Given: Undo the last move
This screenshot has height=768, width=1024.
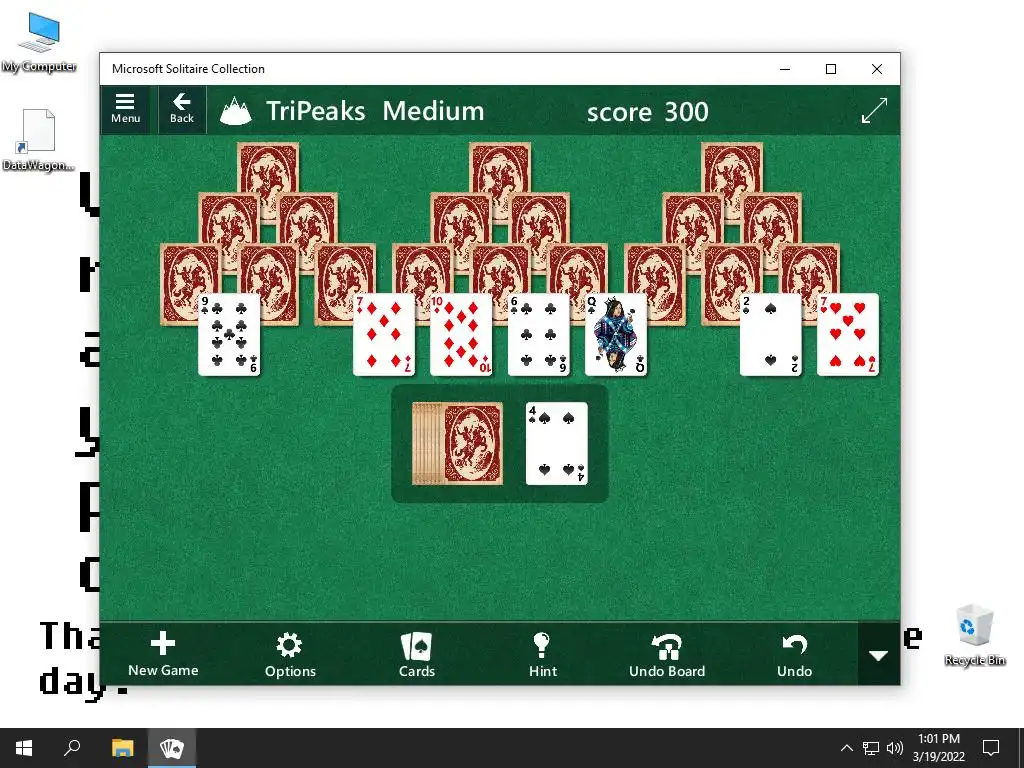Looking at the screenshot, I should [x=794, y=654].
